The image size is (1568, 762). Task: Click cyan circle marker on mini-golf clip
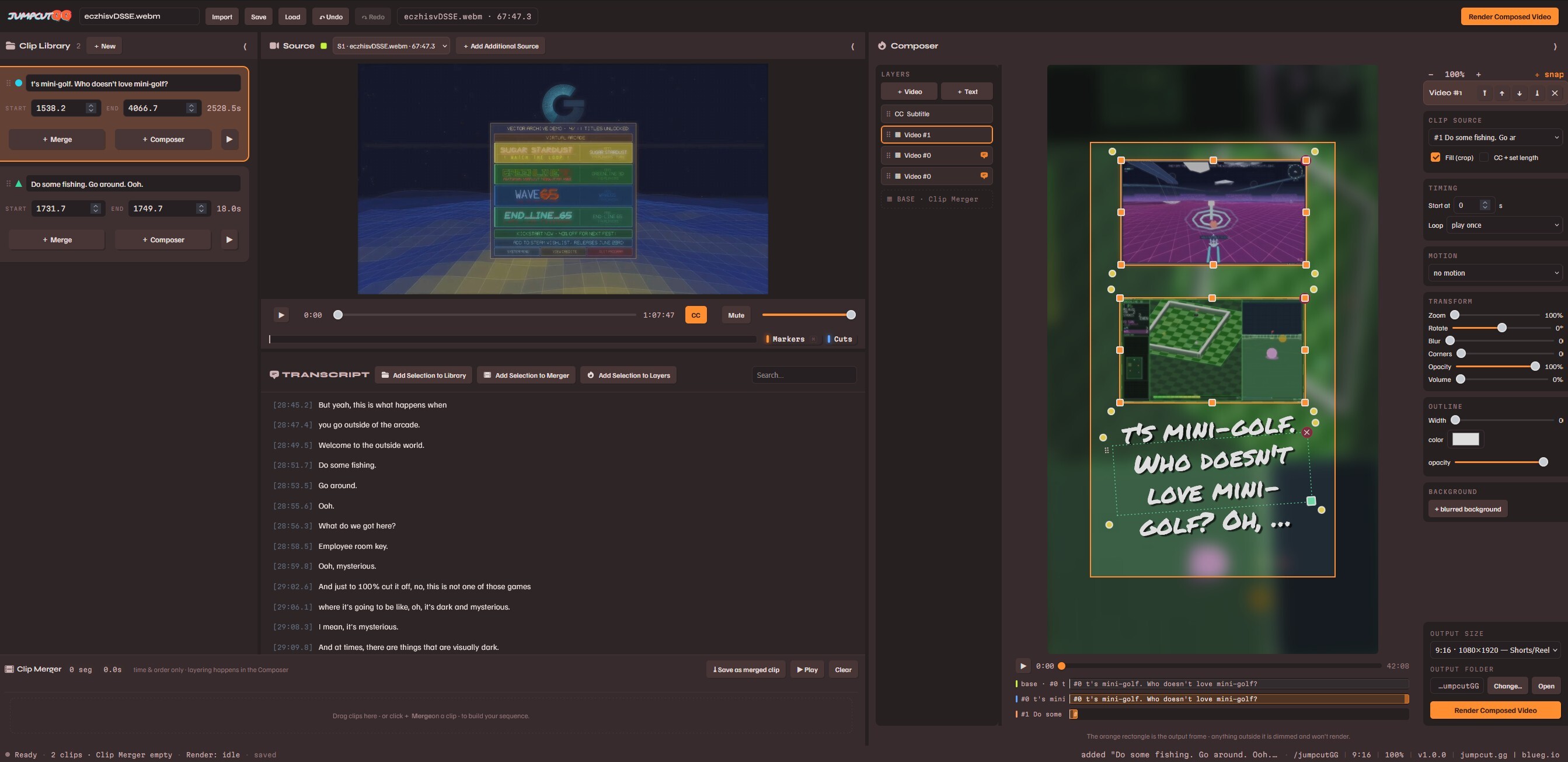click(19, 83)
